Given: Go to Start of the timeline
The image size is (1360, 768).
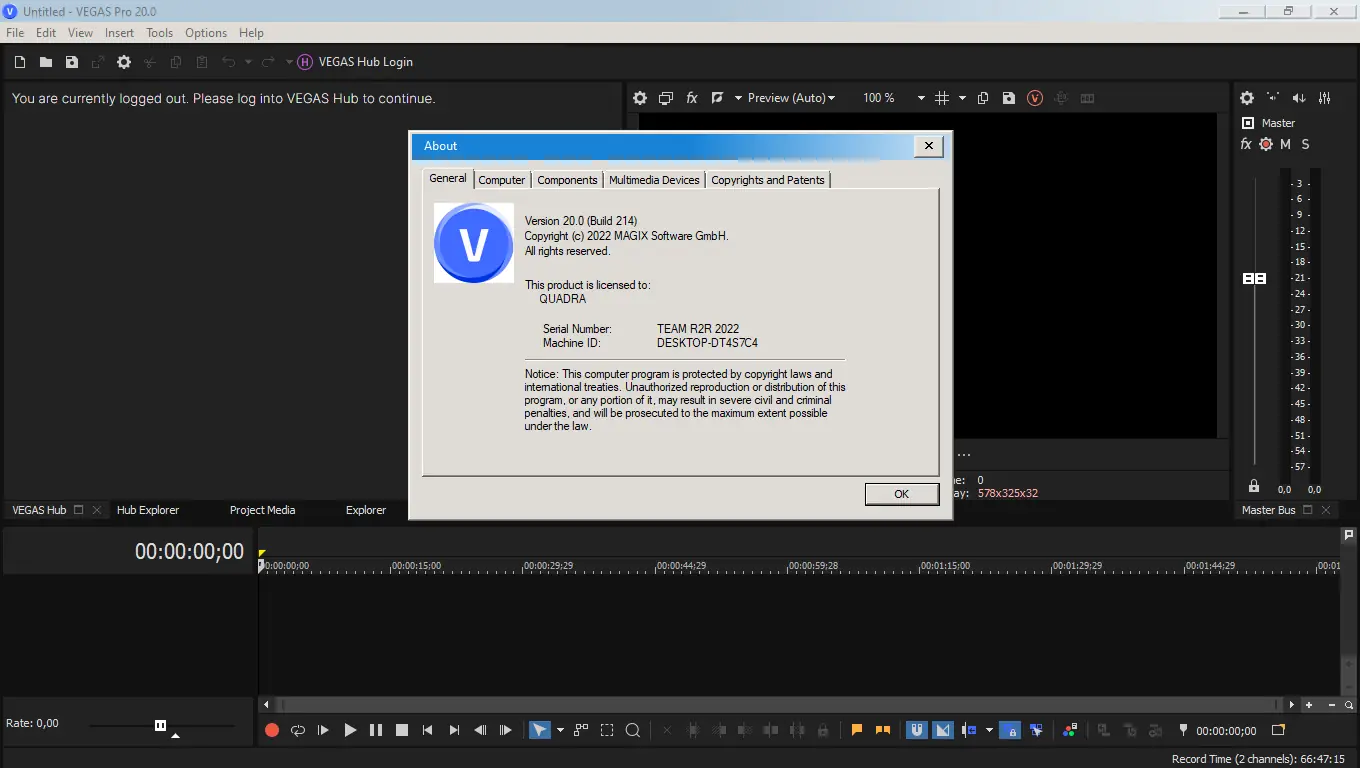Looking at the screenshot, I should [x=428, y=731].
